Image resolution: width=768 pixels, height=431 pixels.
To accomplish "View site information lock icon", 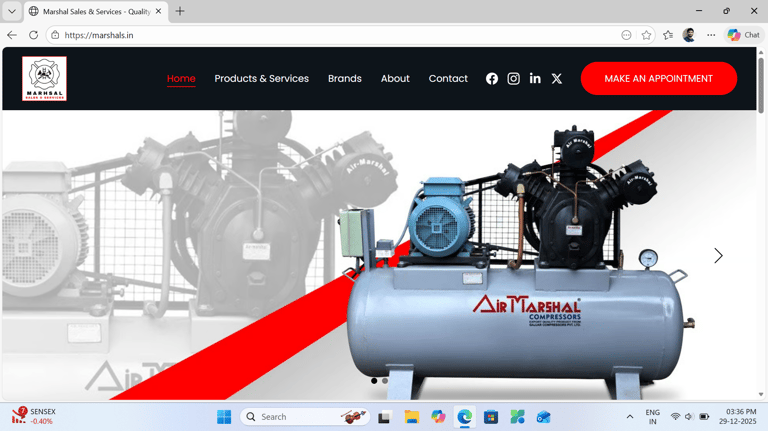I will 55,35.
